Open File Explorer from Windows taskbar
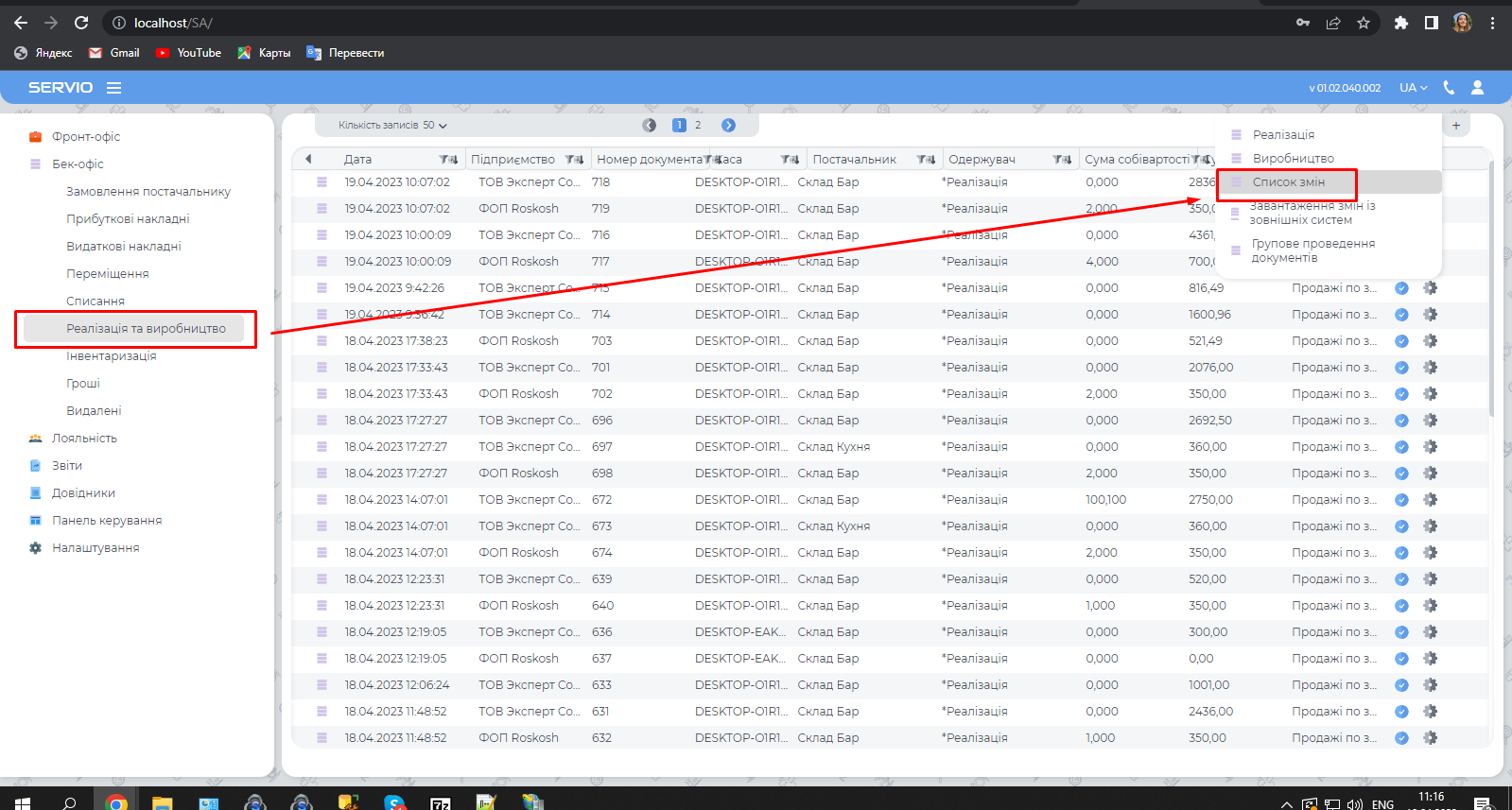Viewport: 1512px width, 810px height. click(x=162, y=802)
